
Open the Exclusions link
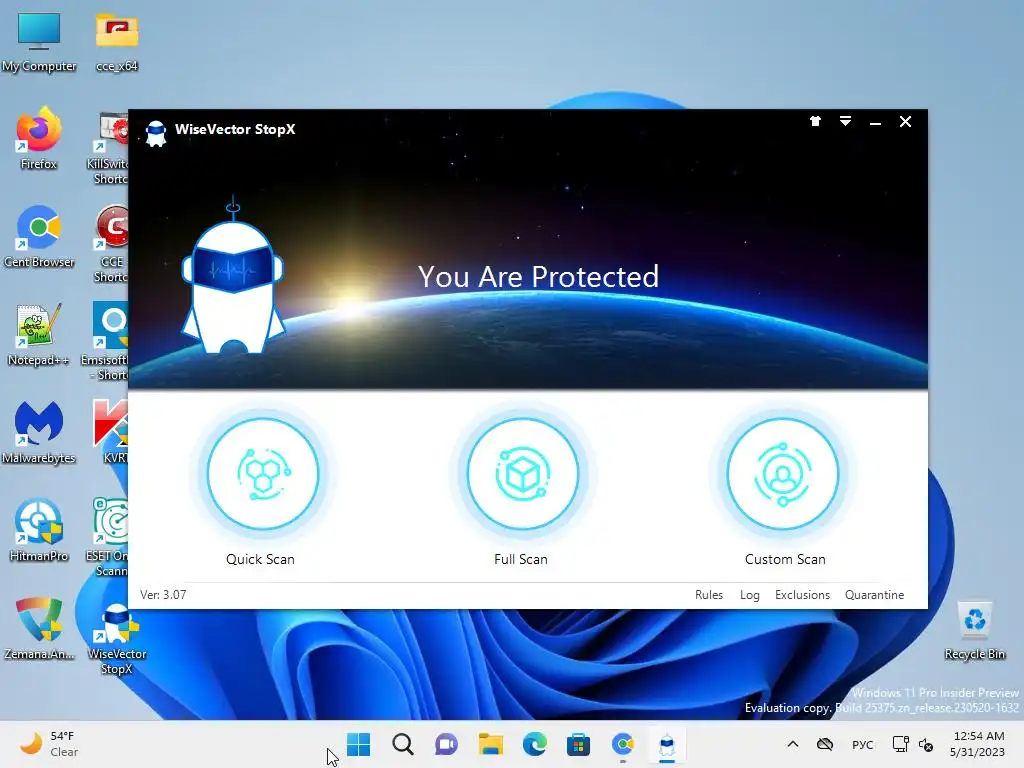coord(802,595)
